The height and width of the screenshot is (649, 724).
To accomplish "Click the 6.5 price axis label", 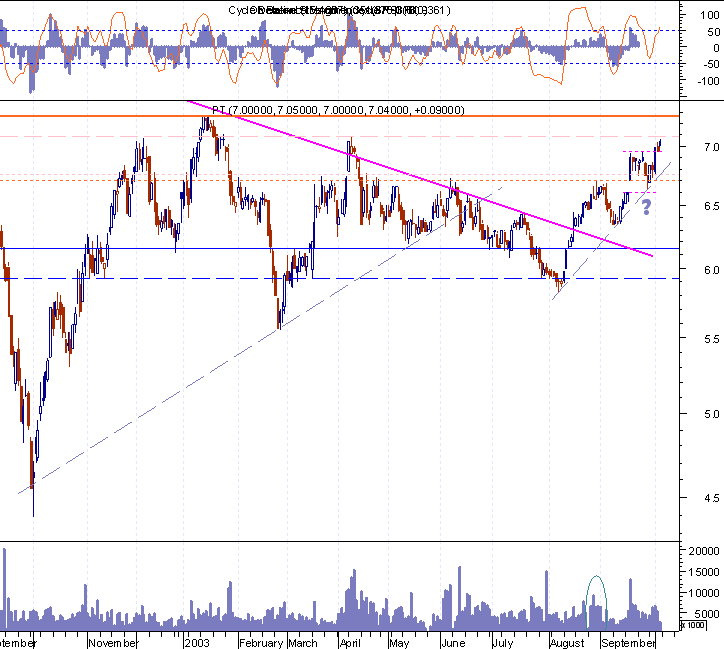I will pos(712,206).
